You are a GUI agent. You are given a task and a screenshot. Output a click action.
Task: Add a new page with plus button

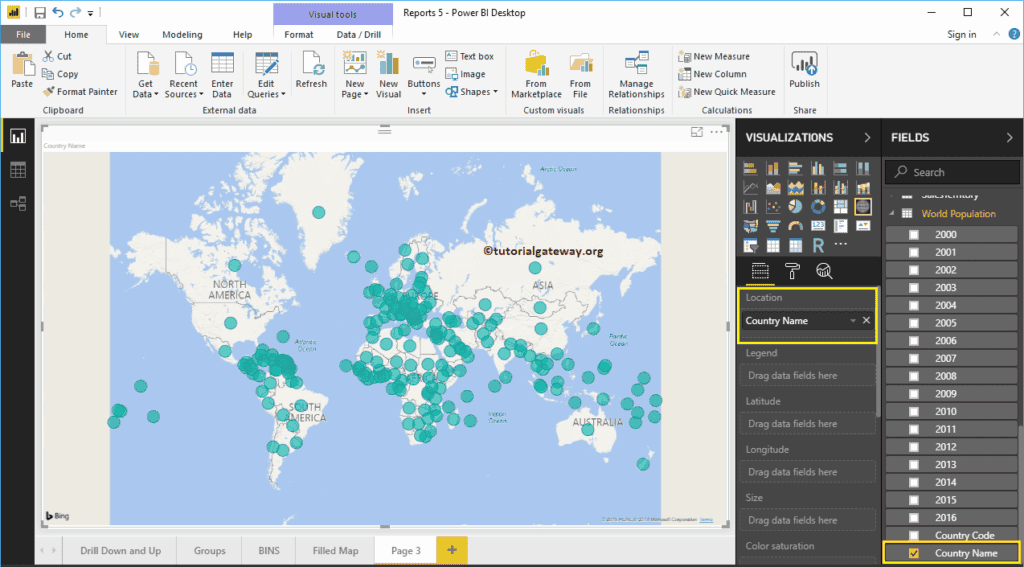point(451,550)
